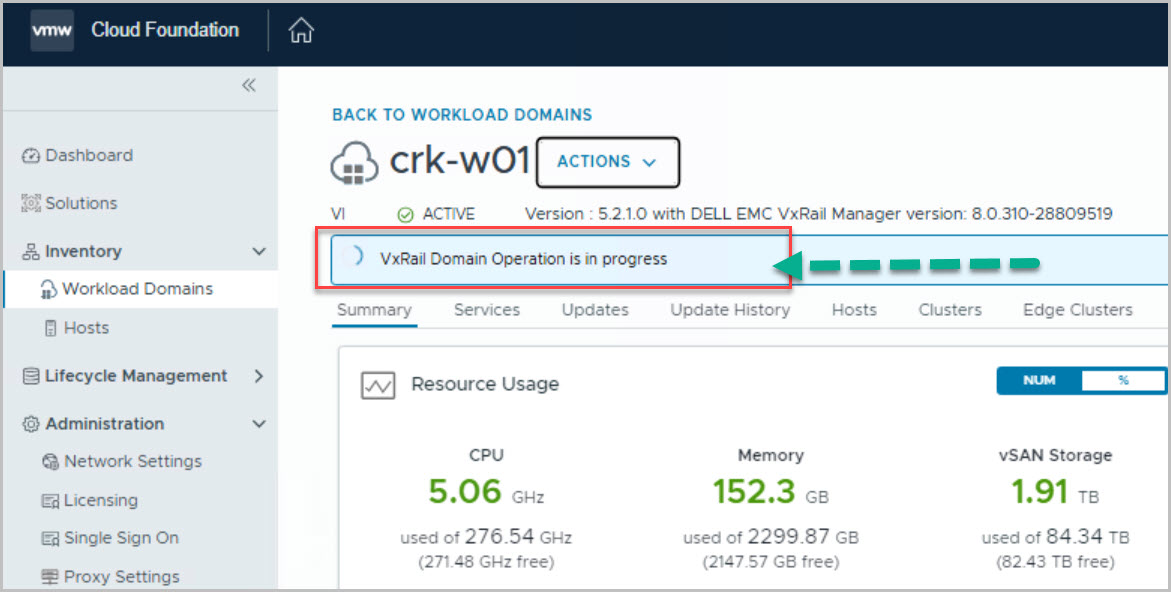Click the Resource Usage chart icon
This screenshot has height=592, width=1171.
pyautogui.click(x=378, y=385)
